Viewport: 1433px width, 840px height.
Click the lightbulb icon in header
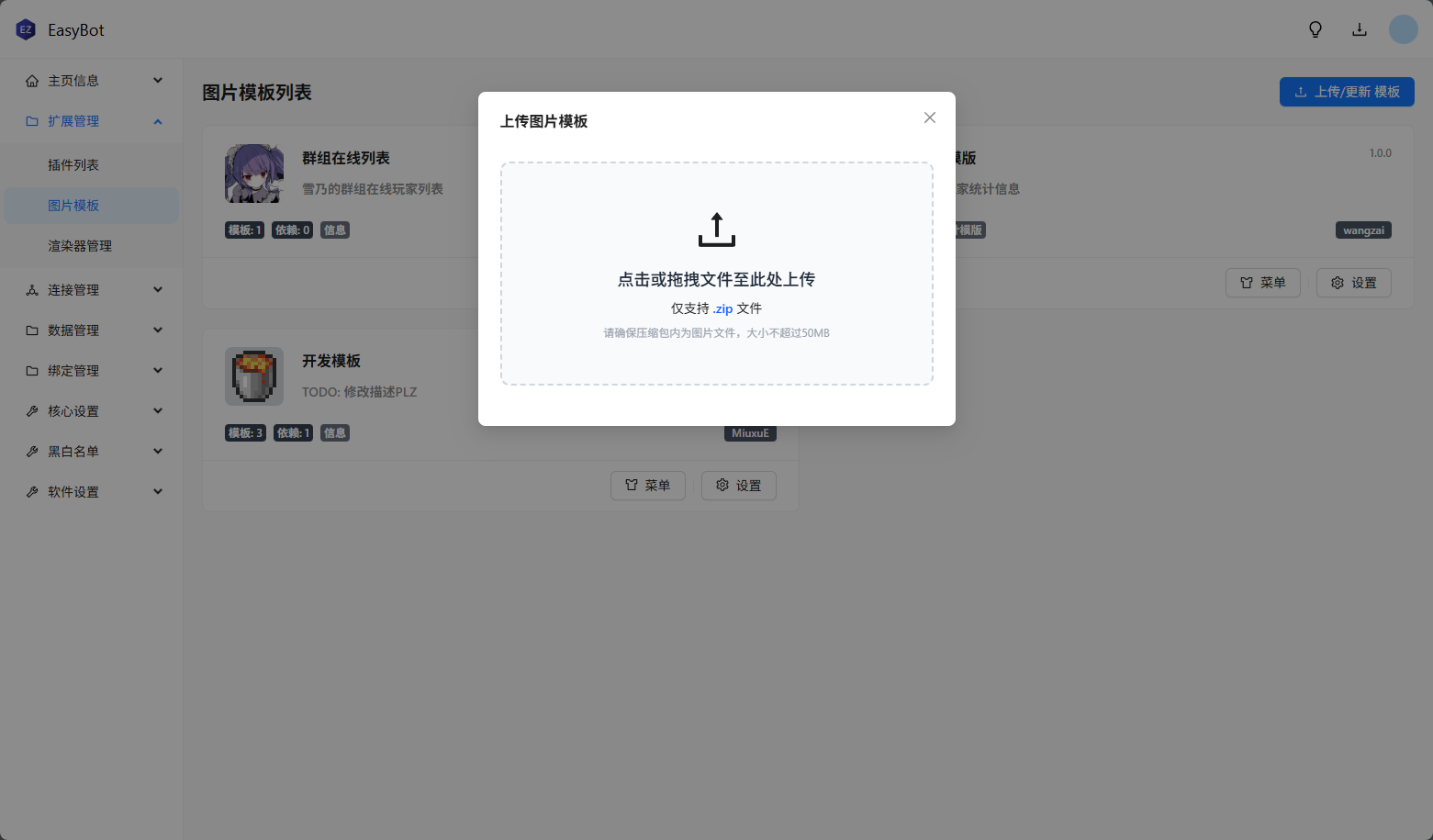[x=1315, y=29]
